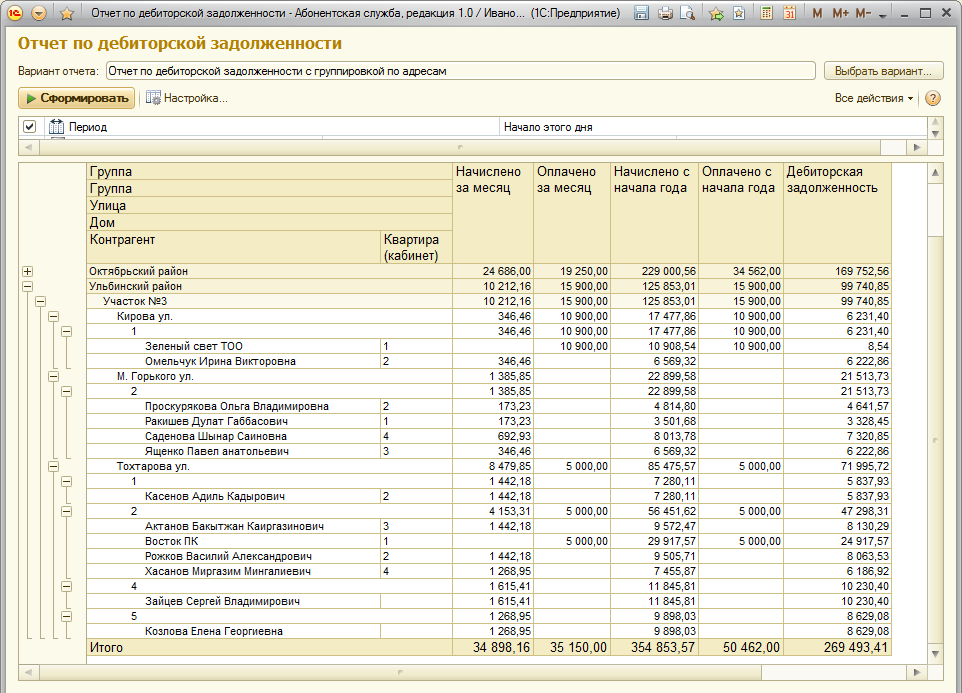
Task: Click the yellow star favorites icon
Action: point(67,14)
